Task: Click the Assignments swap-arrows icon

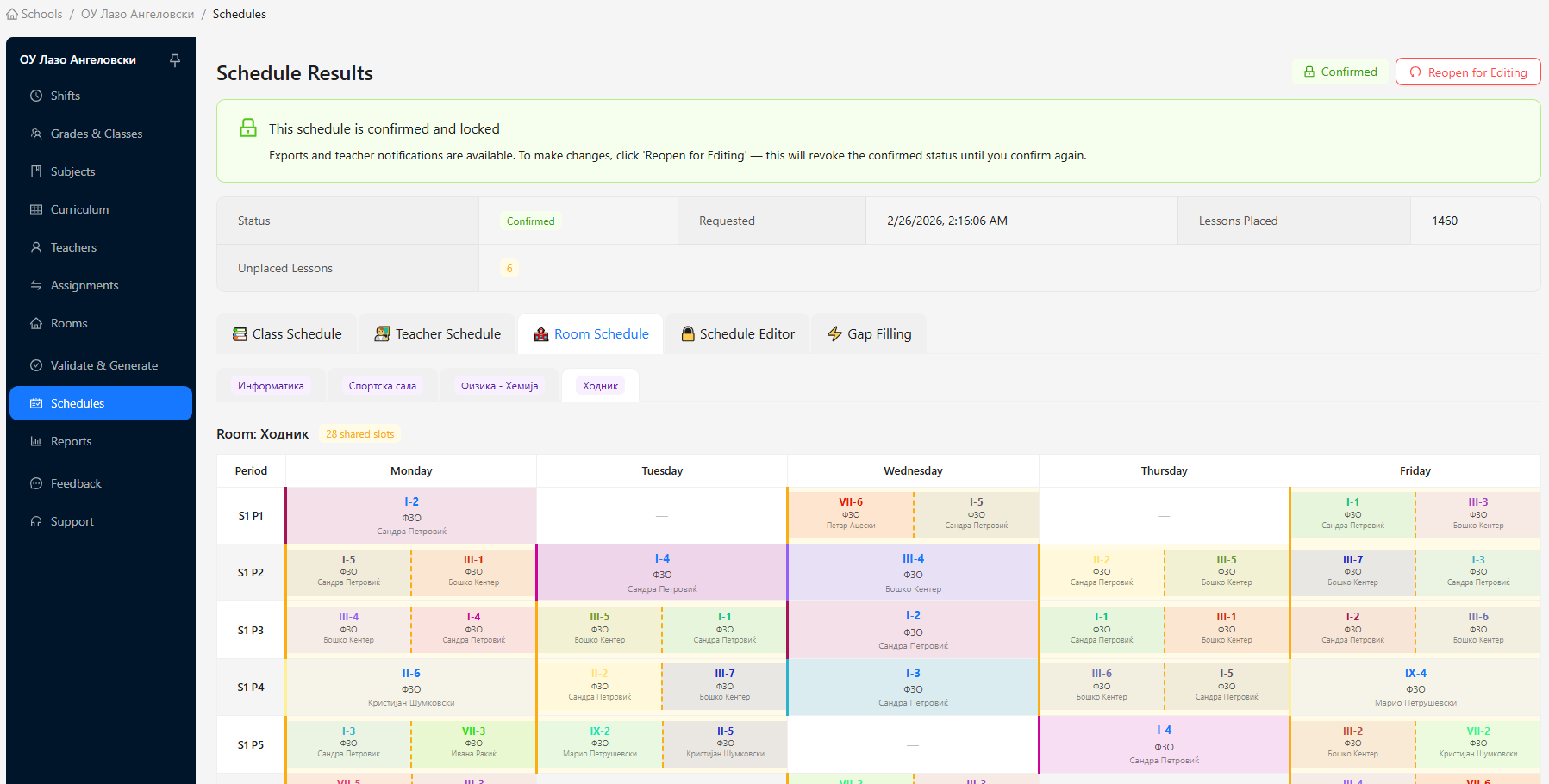Action: coord(36,285)
